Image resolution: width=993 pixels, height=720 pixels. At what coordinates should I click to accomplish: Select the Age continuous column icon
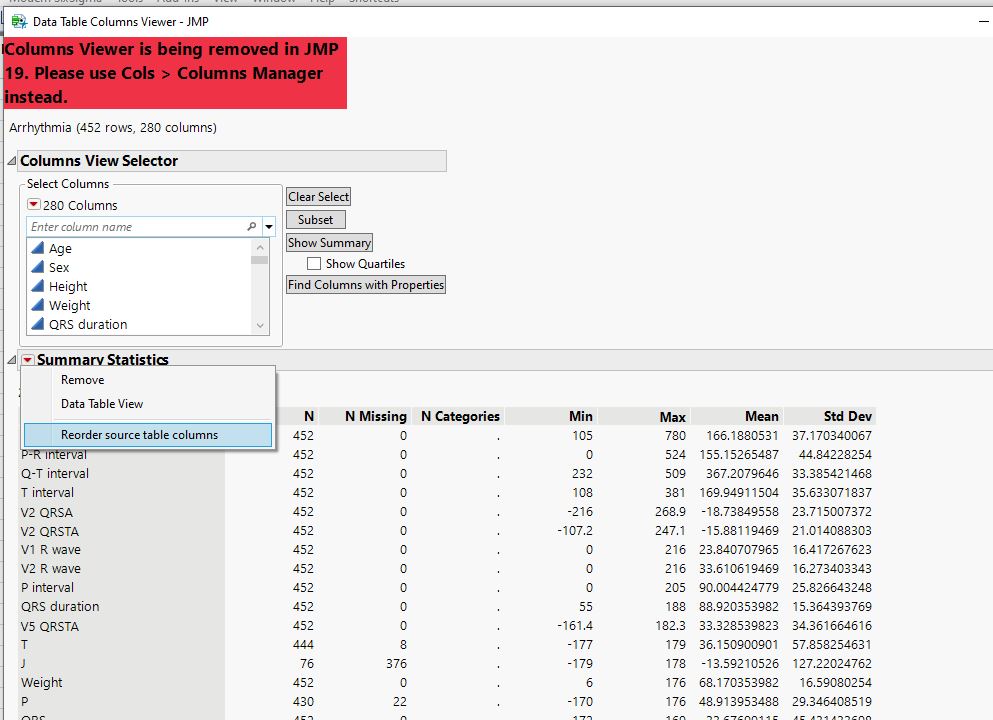(38, 248)
